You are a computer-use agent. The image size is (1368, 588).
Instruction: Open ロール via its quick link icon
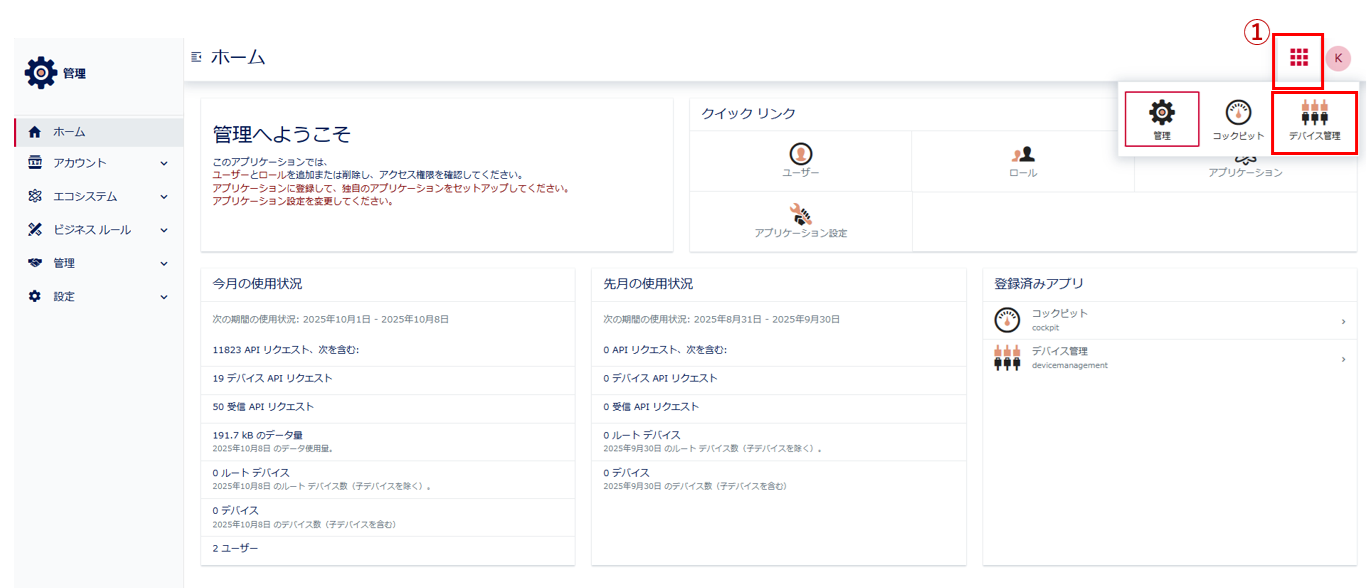click(1022, 153)
